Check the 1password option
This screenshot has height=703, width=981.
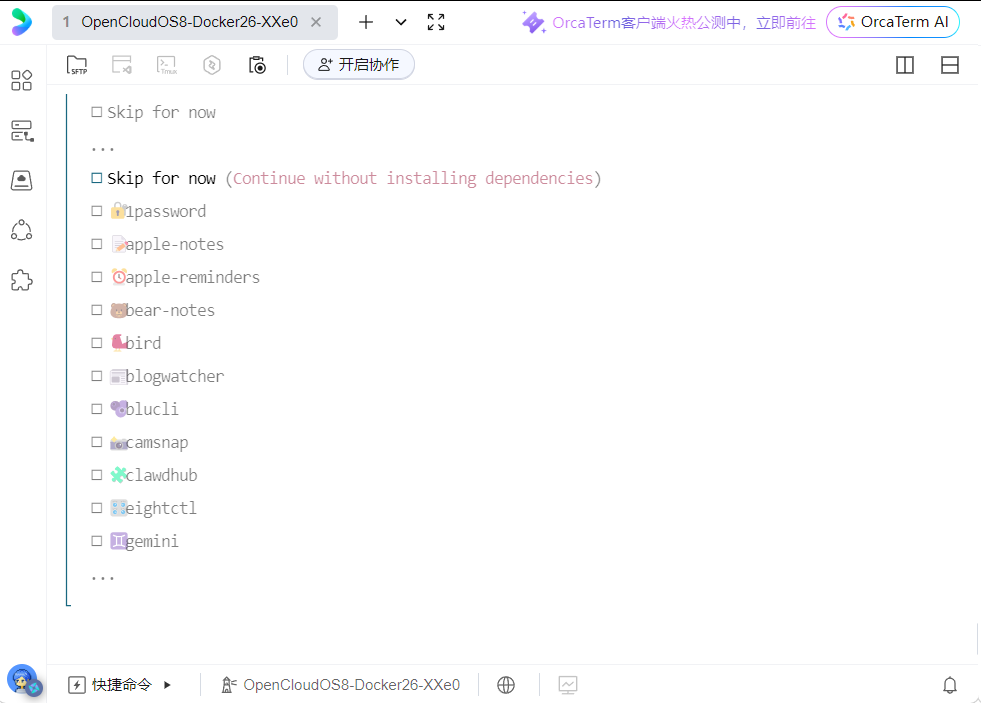[x=96, y=211]
